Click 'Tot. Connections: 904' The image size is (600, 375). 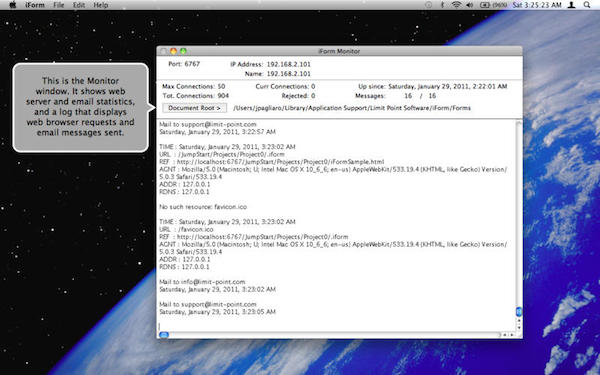pyautogui.click(x=196, y=96)
